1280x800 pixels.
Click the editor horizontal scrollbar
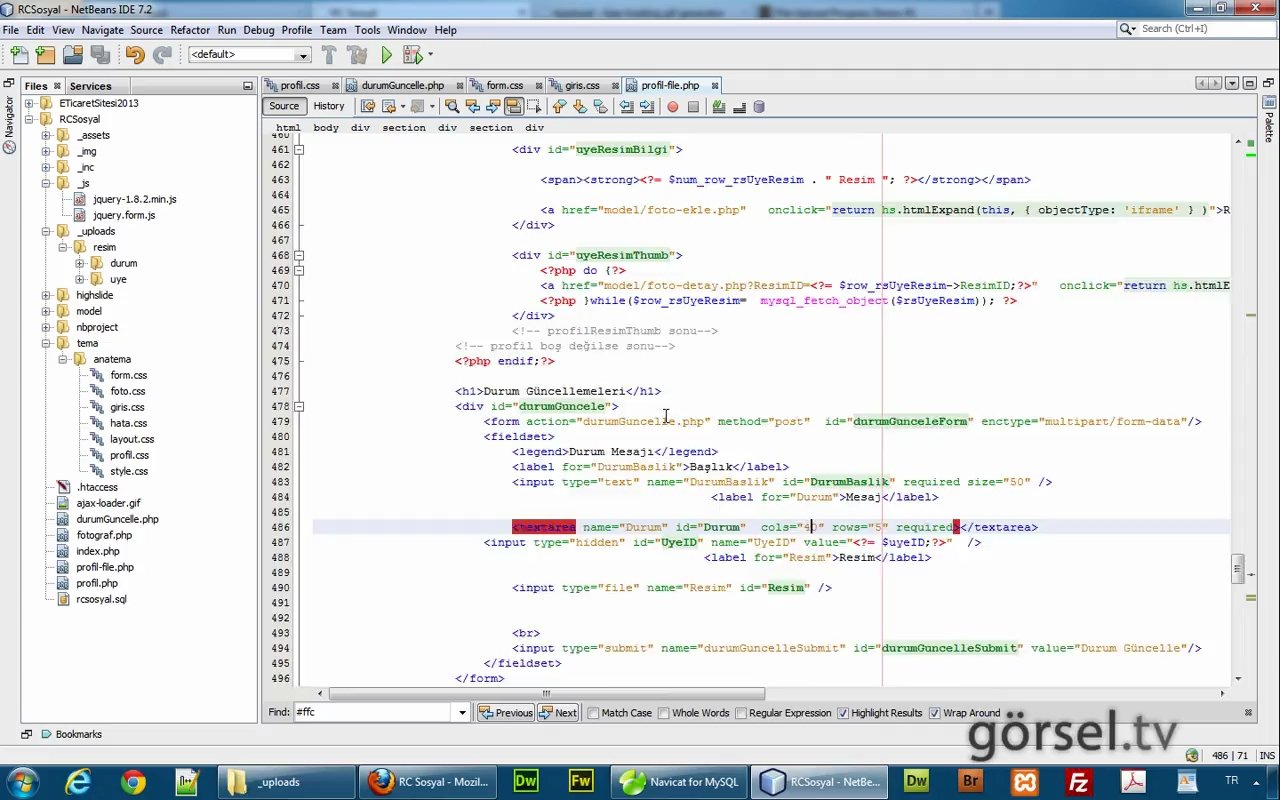(546, 693)
